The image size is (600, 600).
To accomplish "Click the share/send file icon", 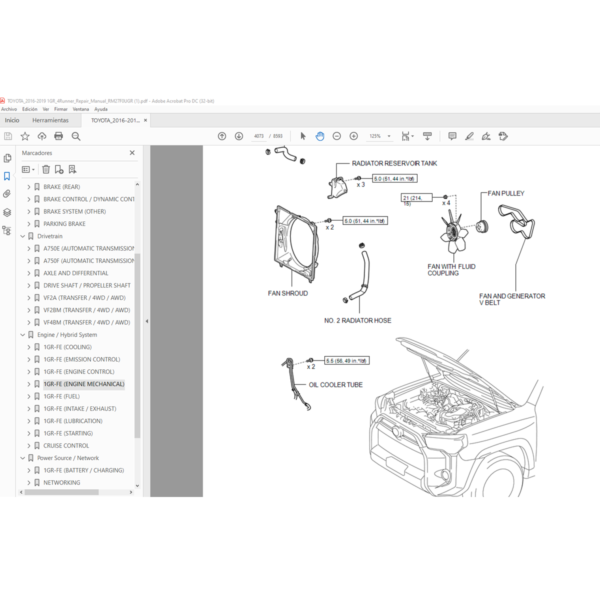I will (x=503, y=136).
